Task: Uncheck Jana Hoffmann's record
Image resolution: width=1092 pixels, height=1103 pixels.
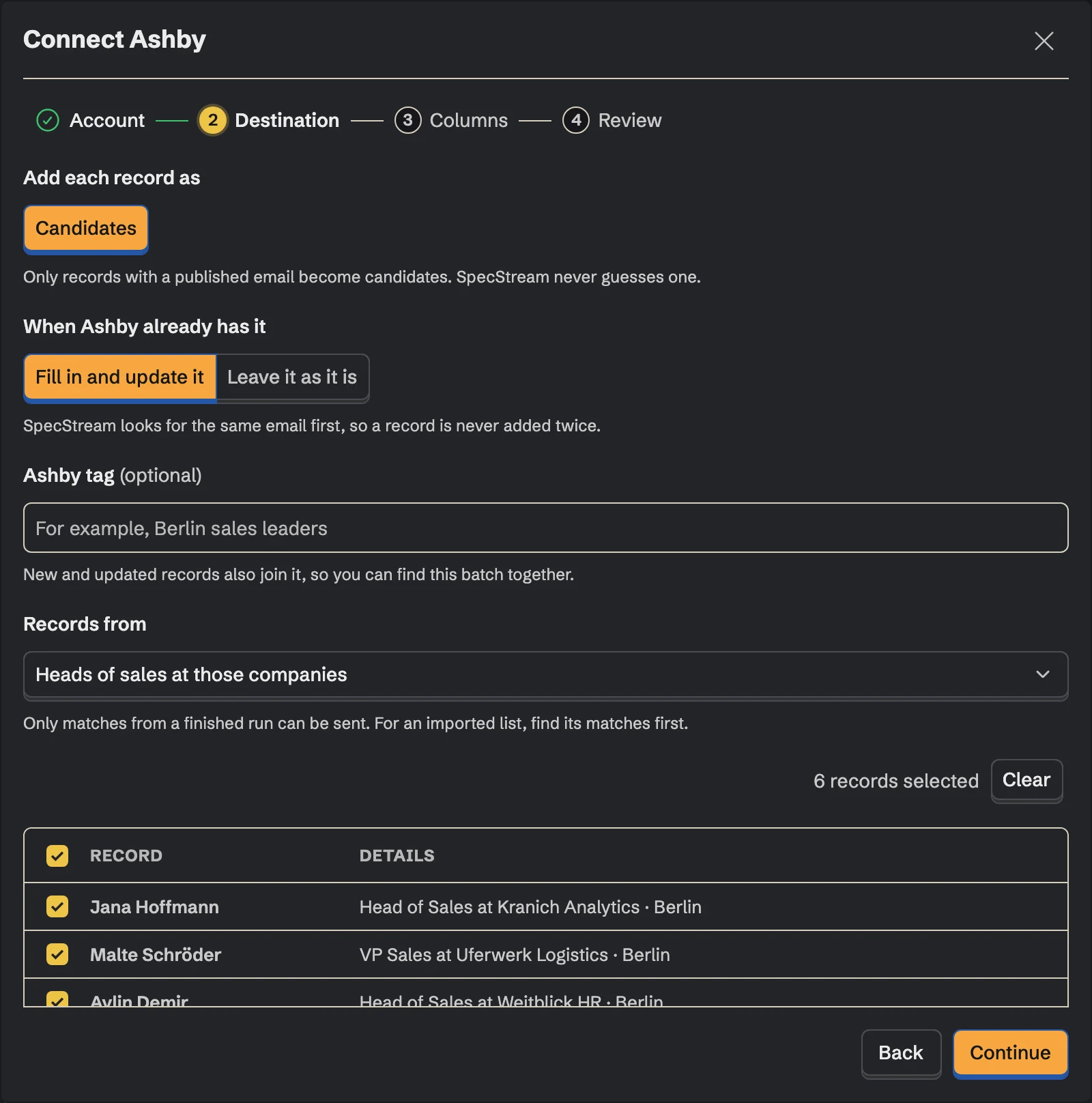Action: tap(57, 906)
